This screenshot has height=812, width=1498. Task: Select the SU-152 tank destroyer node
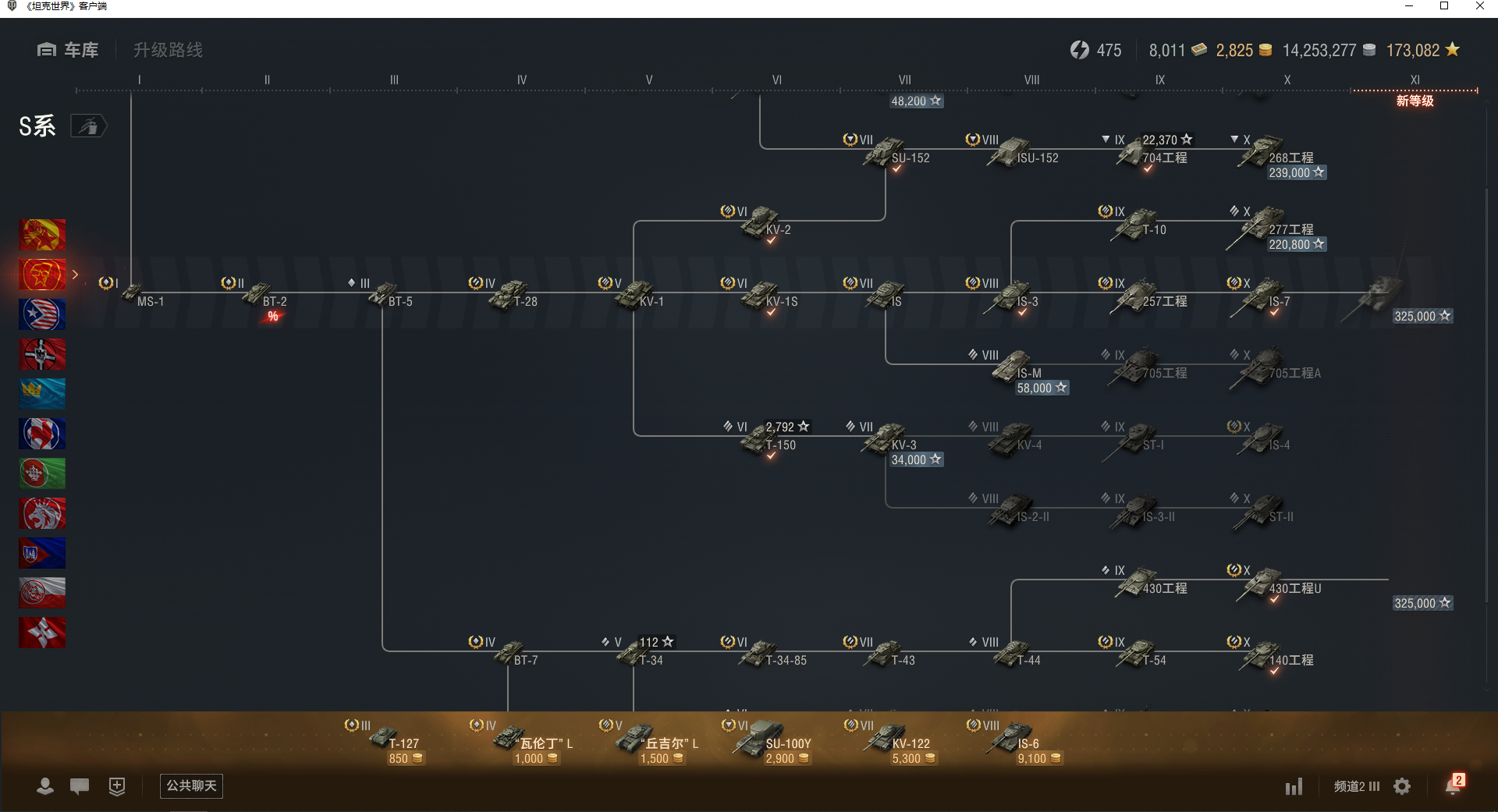(x=887, y=151)
